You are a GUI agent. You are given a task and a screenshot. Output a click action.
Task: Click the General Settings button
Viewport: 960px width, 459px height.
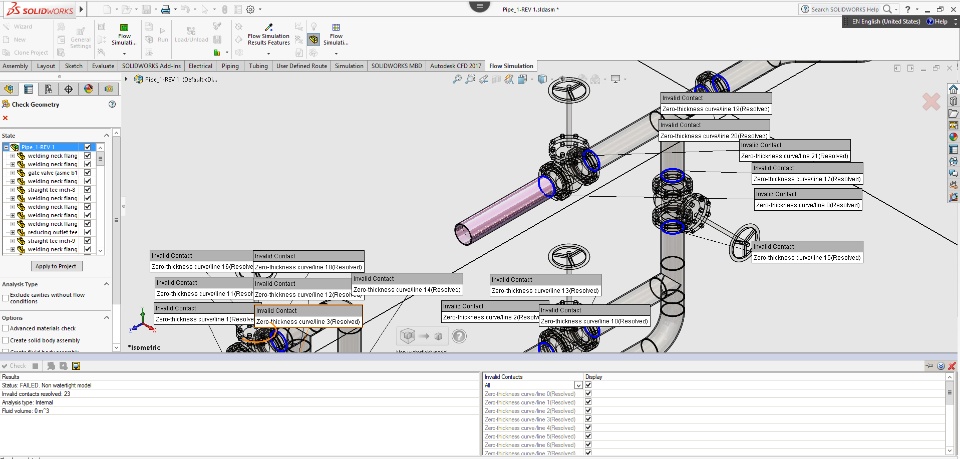click(x=80, y=37)
